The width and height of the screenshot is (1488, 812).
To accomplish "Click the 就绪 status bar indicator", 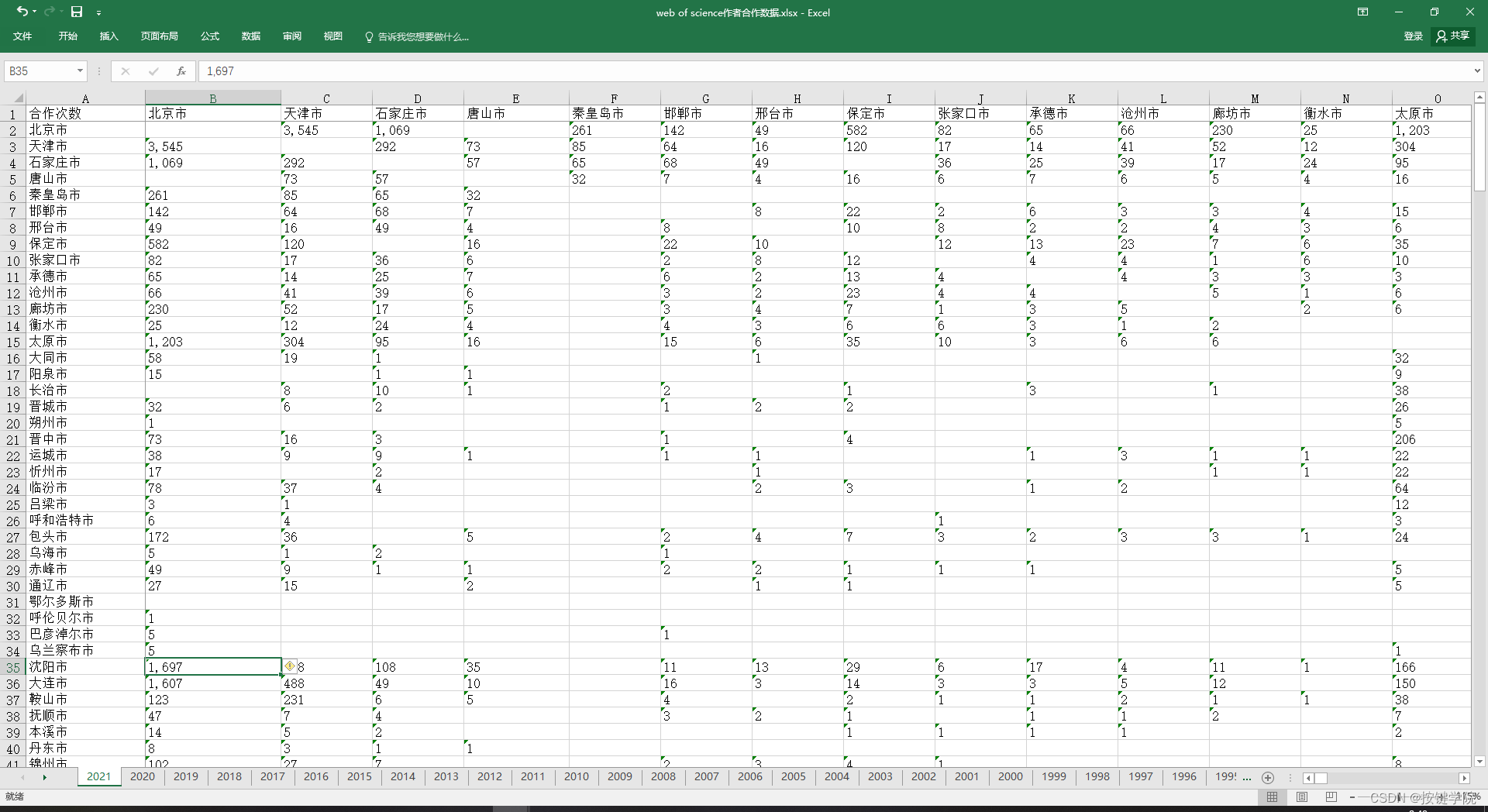I will click(15, 797).
